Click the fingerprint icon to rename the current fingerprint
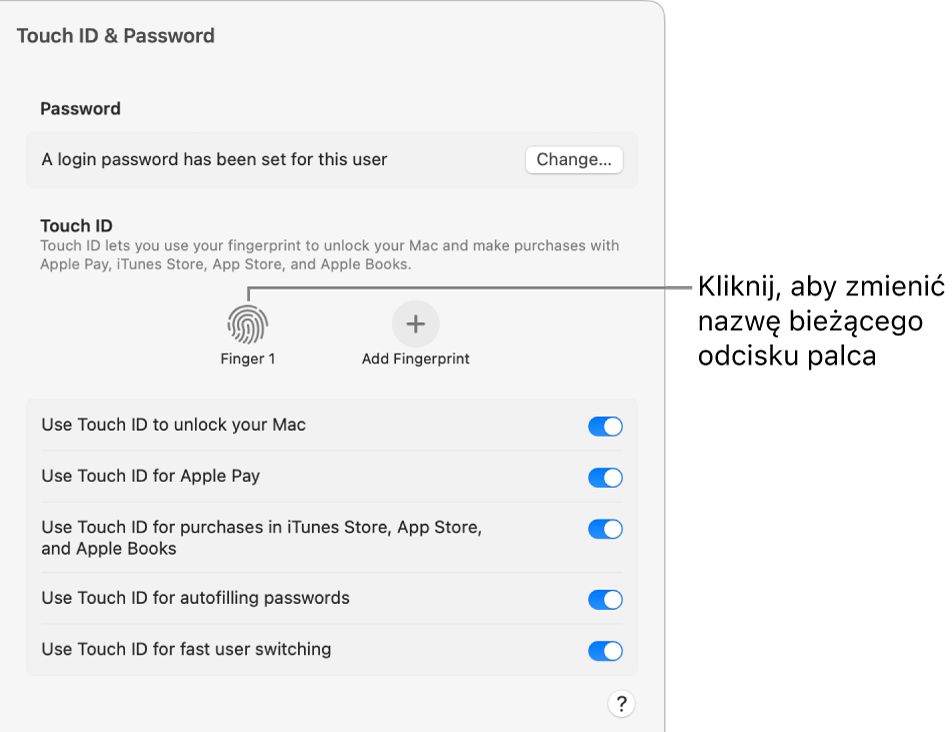 pyautogui.click(x=247, y=322)
